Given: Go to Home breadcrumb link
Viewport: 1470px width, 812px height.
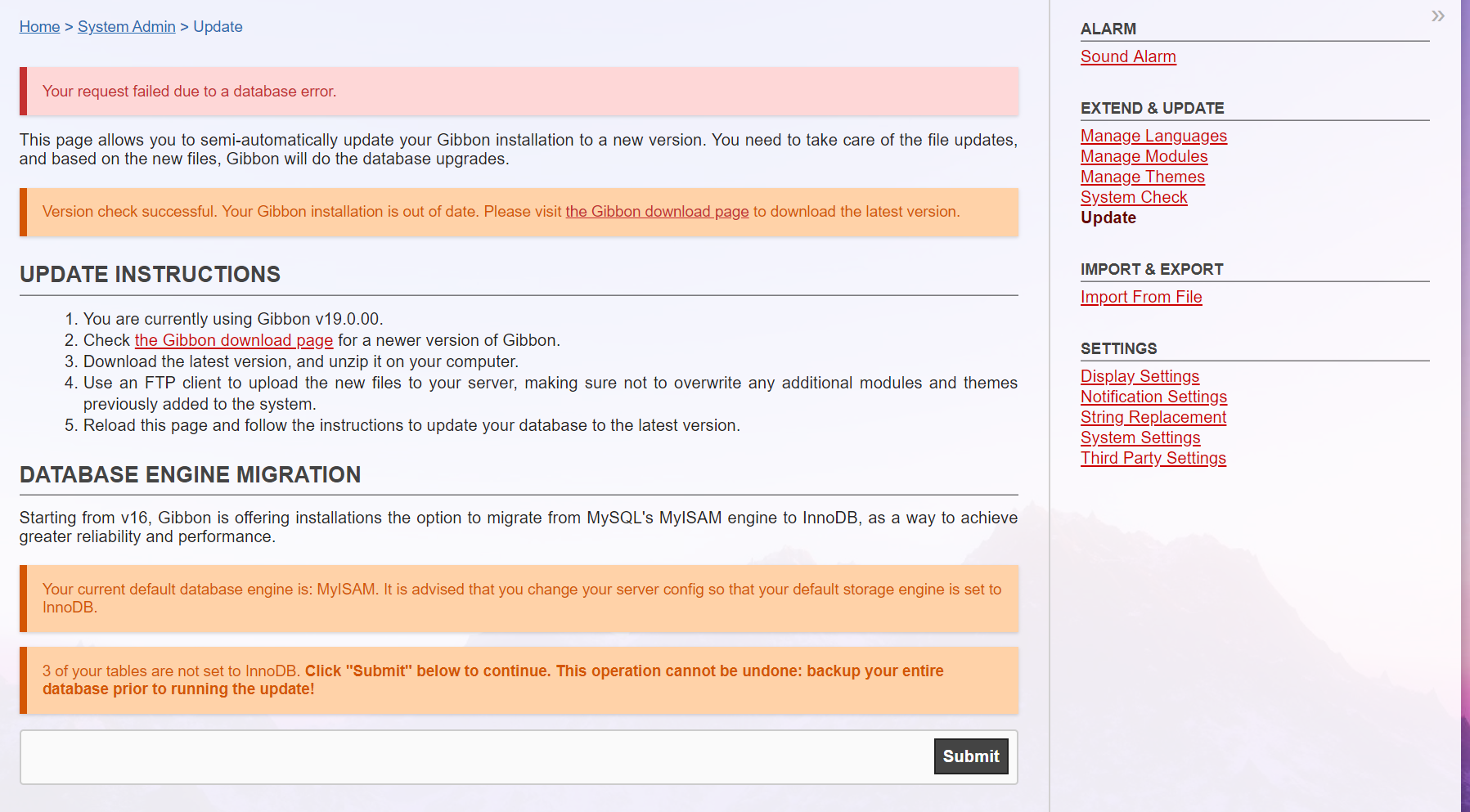Looking at the screenshot, I should [39, 27].
